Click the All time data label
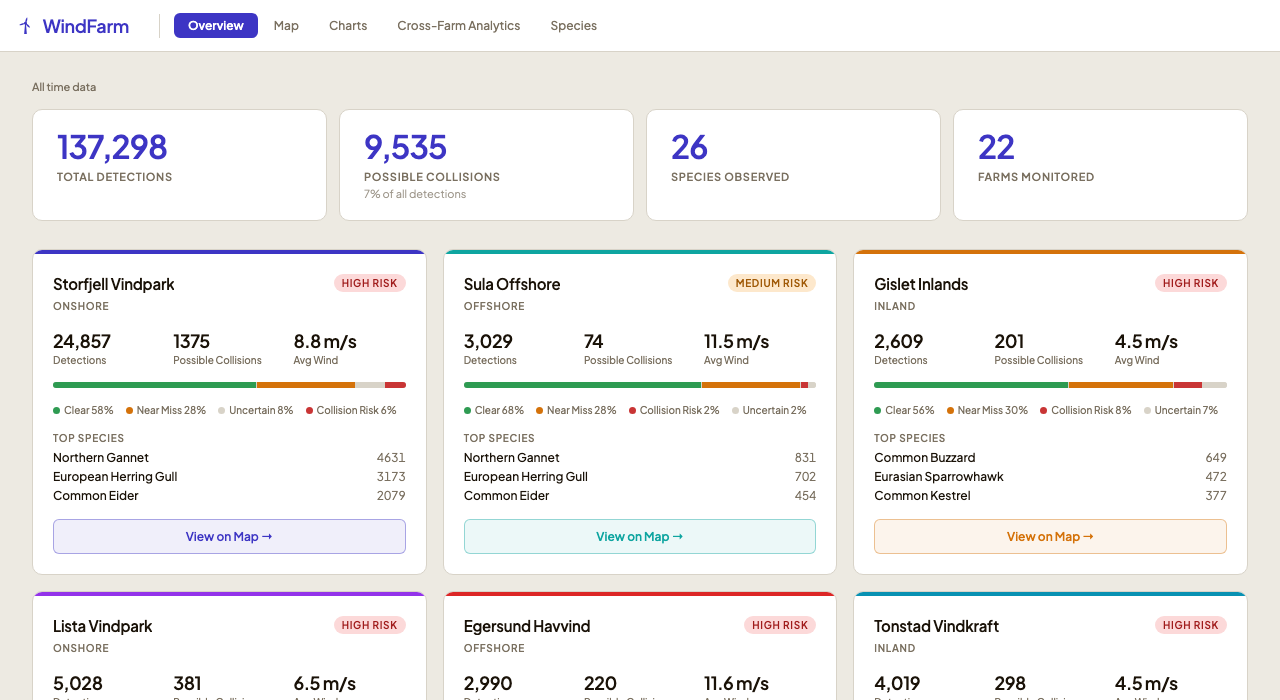This screenshot has height=700, width=1280. [64, 87]
